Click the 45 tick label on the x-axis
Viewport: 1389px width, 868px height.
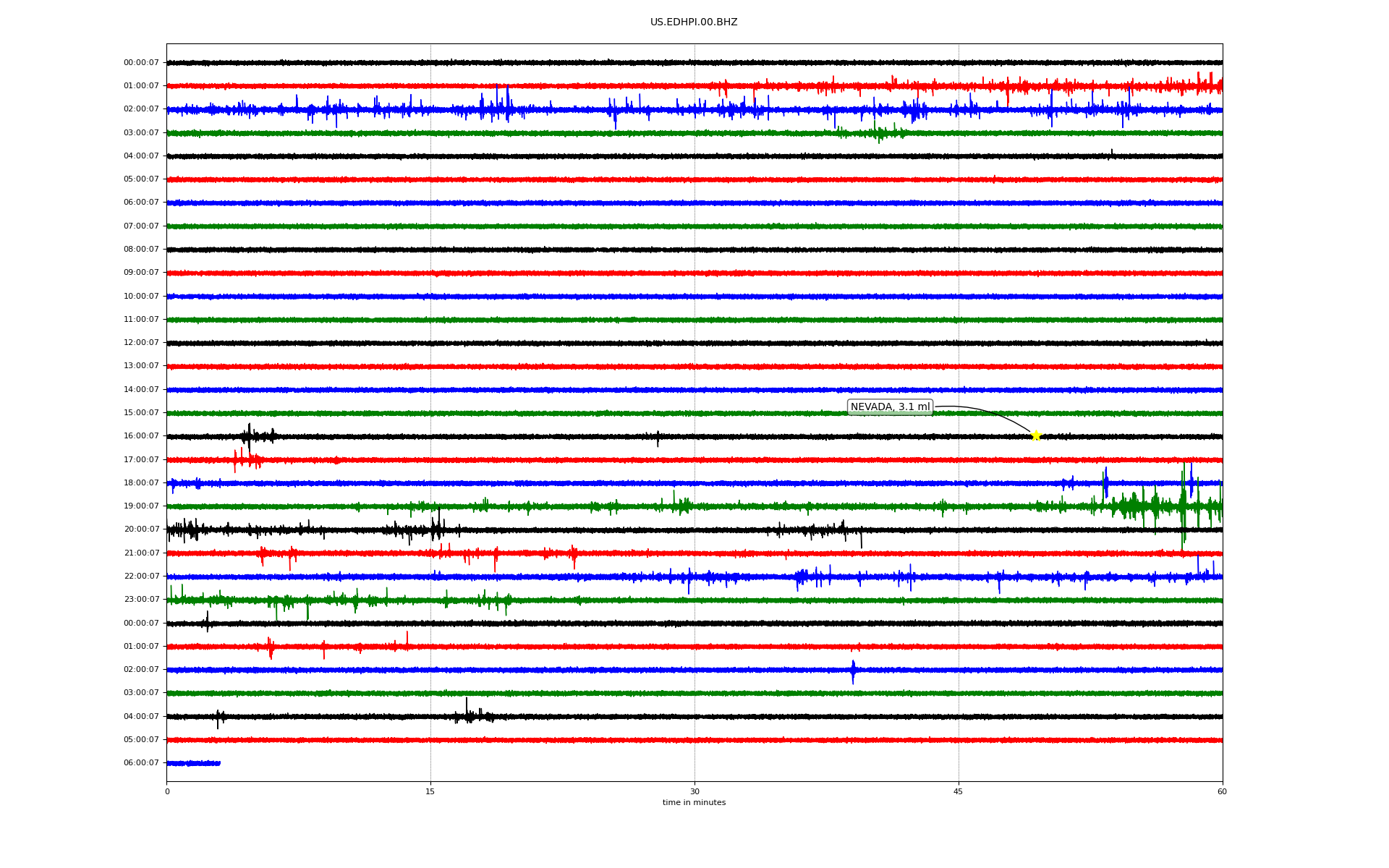[x=958, y=792]
